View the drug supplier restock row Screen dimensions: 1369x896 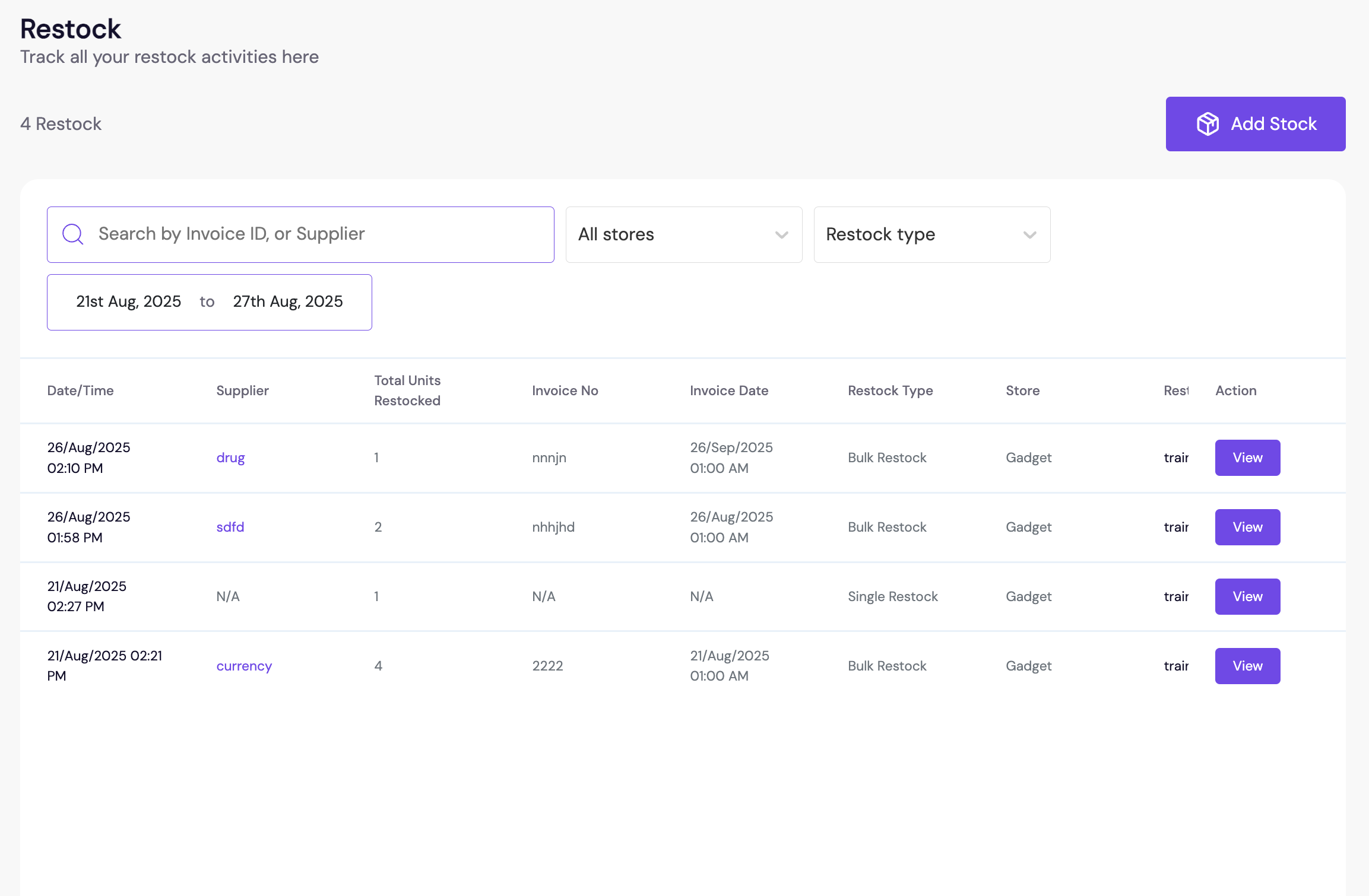pos(1247,457)
